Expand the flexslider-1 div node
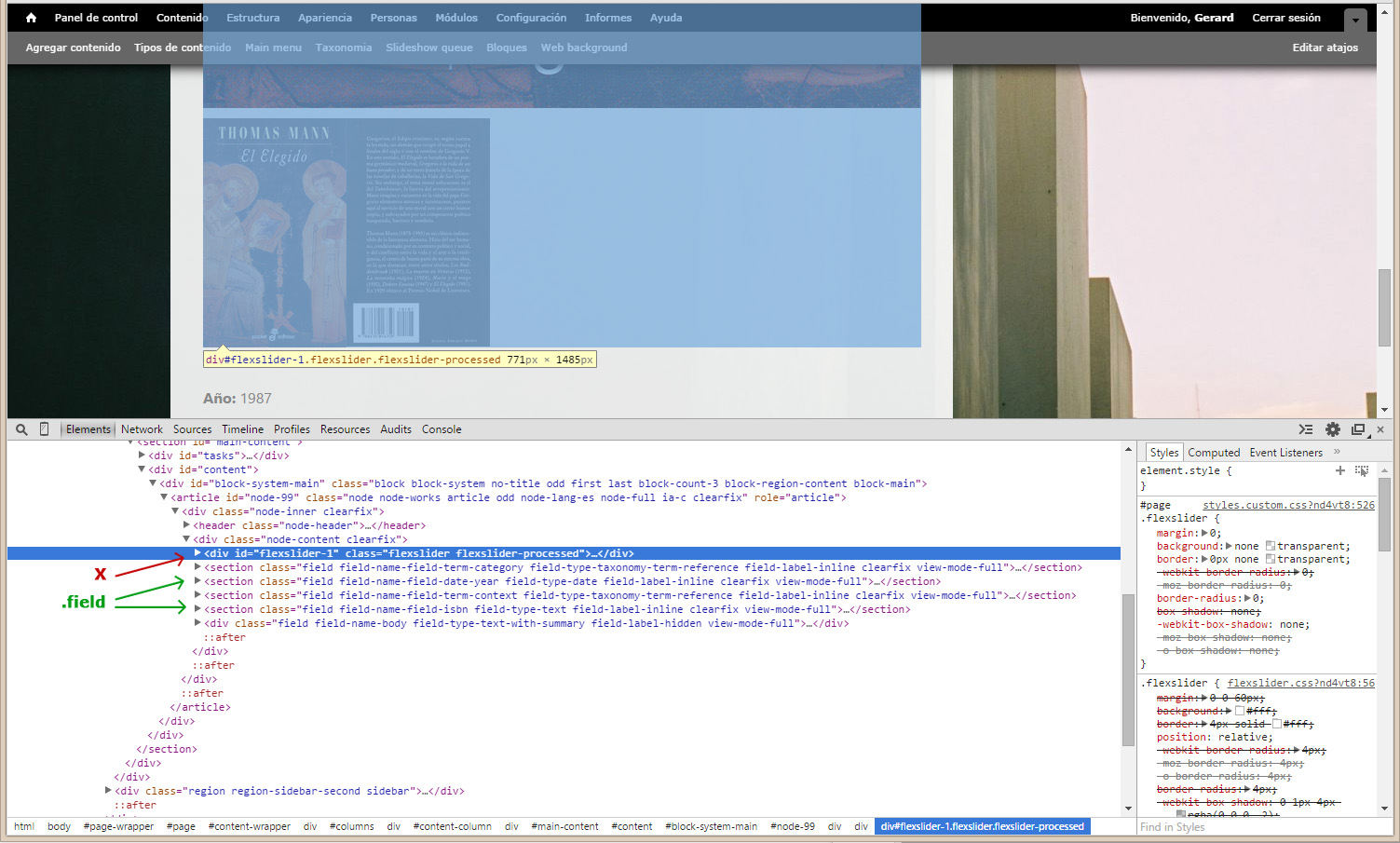Image resolution: width=1400 pixels, height=843 pixels. click(197, 553)
